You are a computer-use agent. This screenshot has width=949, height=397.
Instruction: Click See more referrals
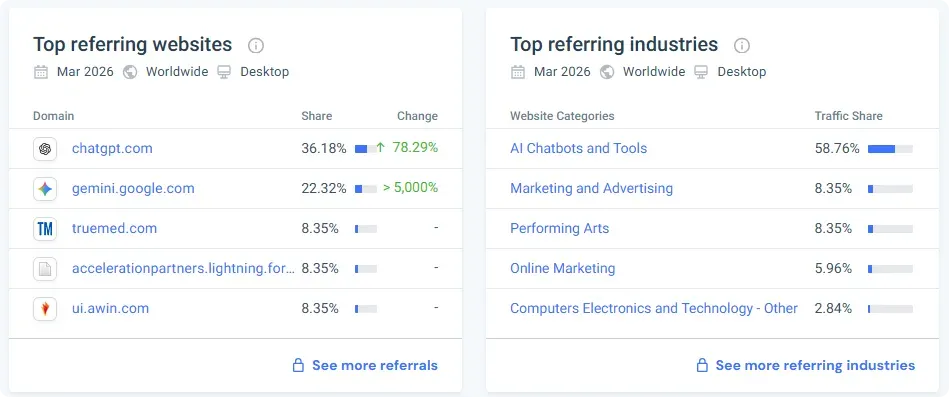click(375, 366)
